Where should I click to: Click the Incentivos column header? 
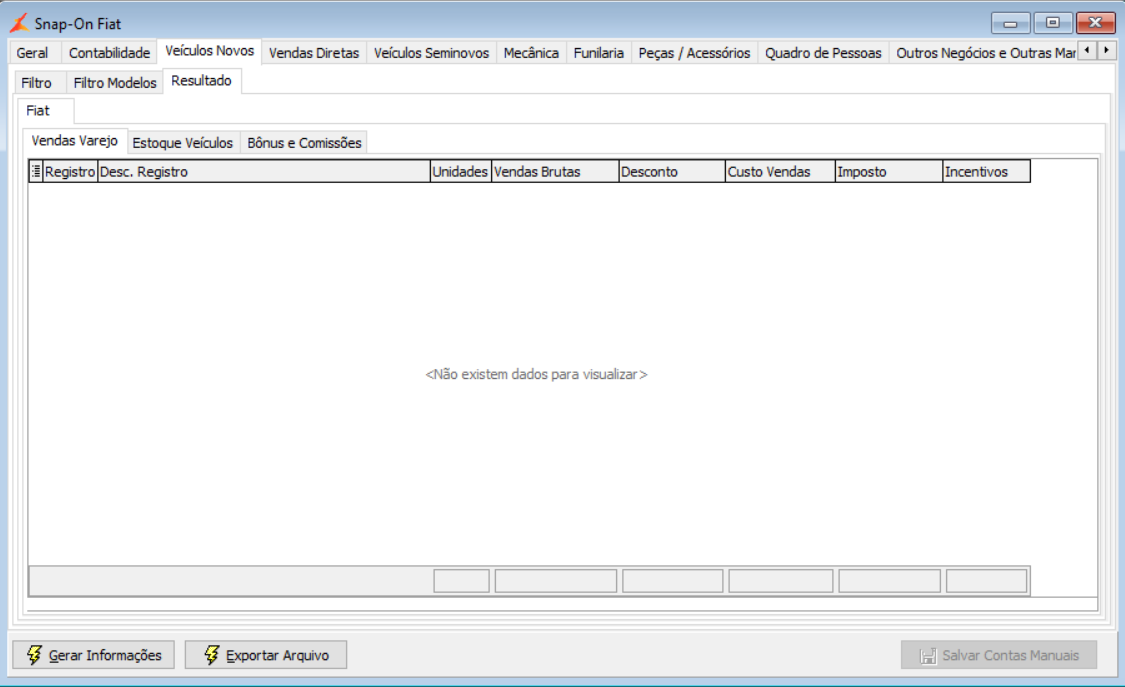[987, 171]
